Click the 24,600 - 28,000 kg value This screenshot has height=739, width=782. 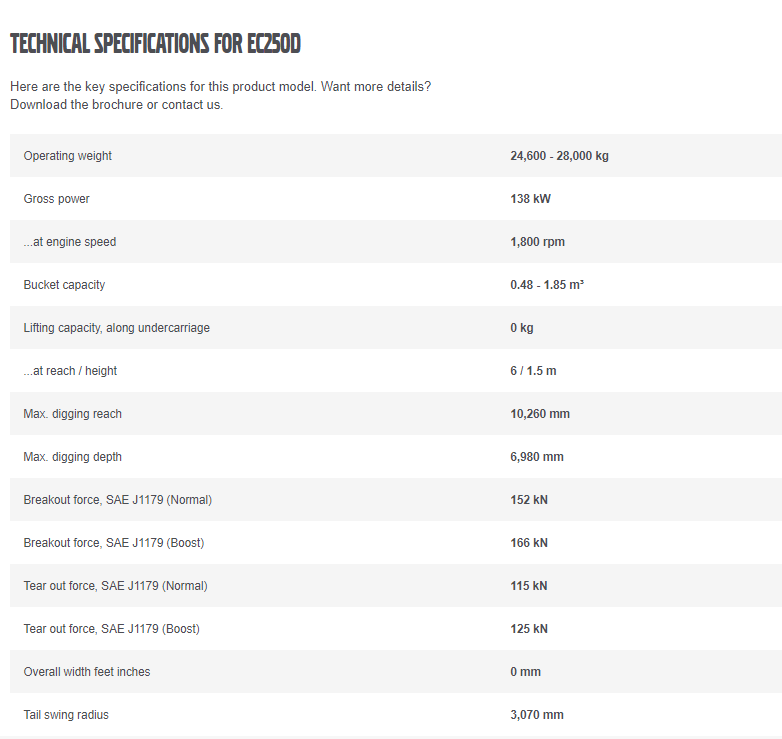click(559, 156)
